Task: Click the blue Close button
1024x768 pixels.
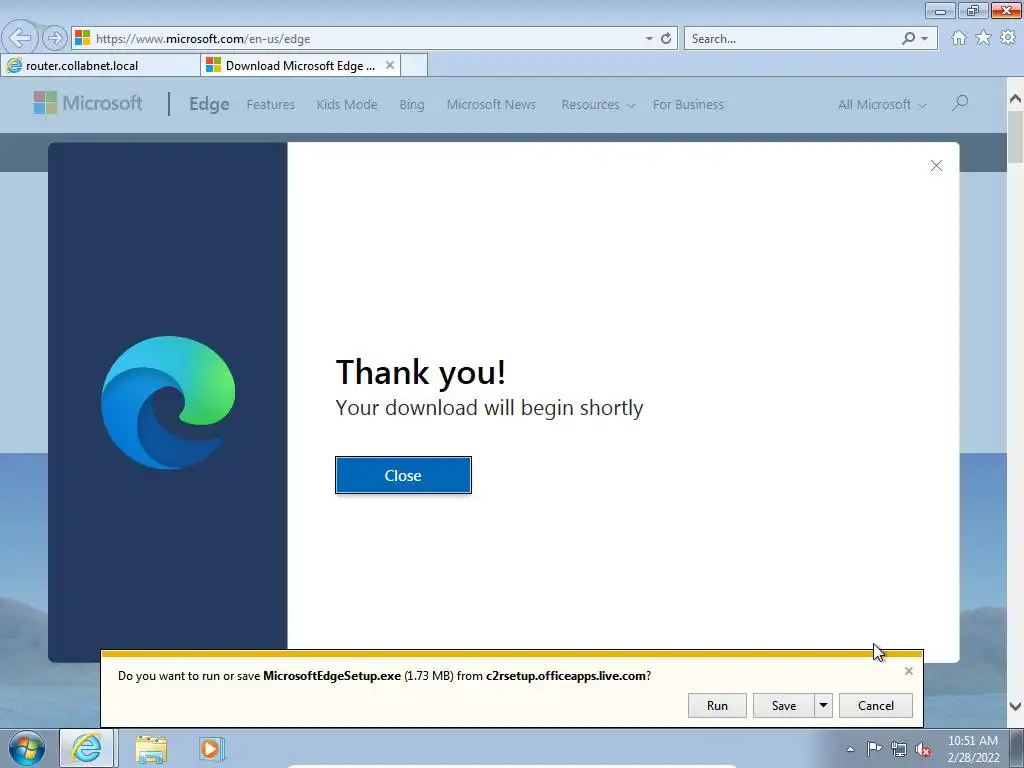Action: (x=403, y=475)
